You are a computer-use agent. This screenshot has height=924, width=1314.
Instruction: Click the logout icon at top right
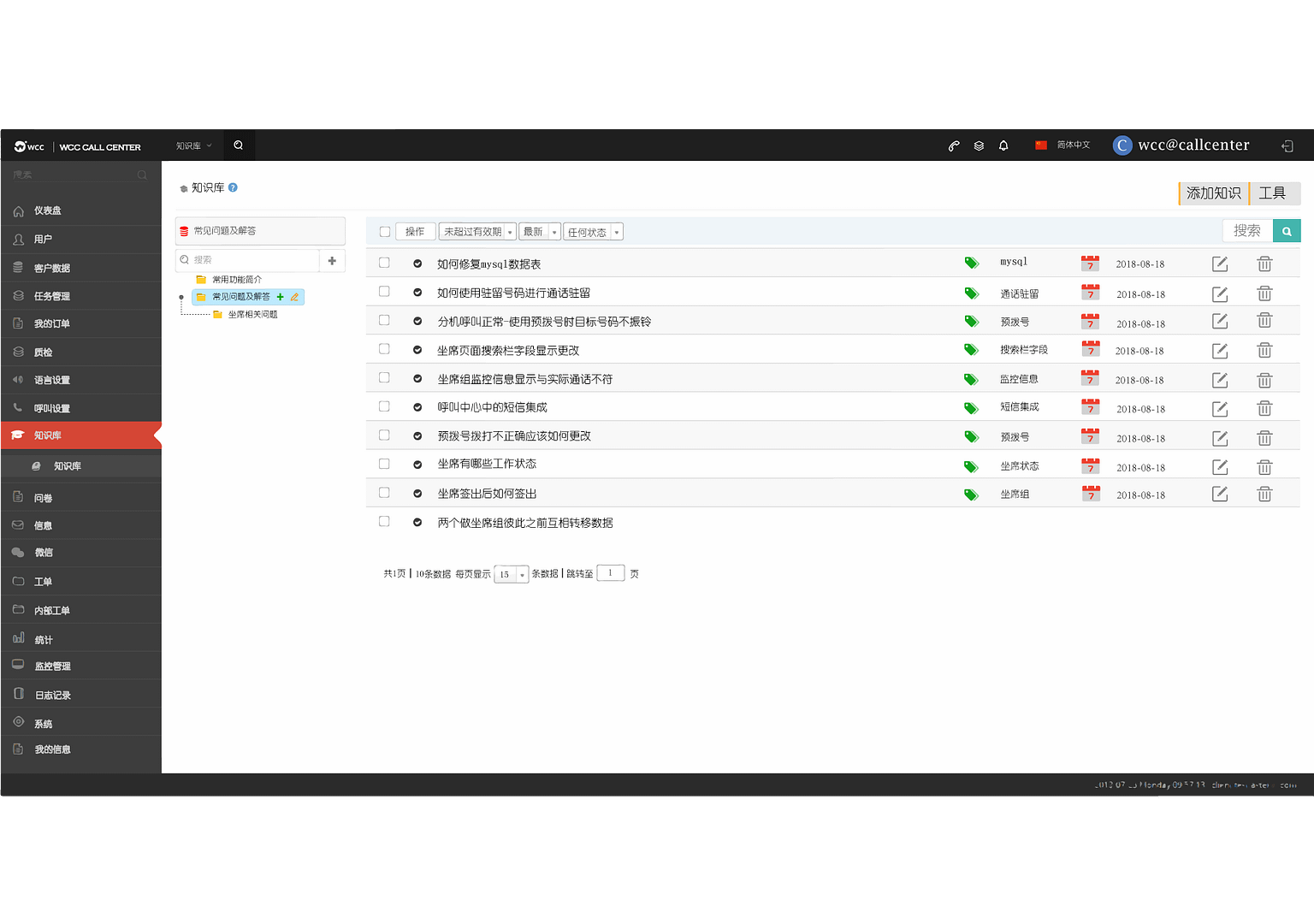[x=1287, y=146]
